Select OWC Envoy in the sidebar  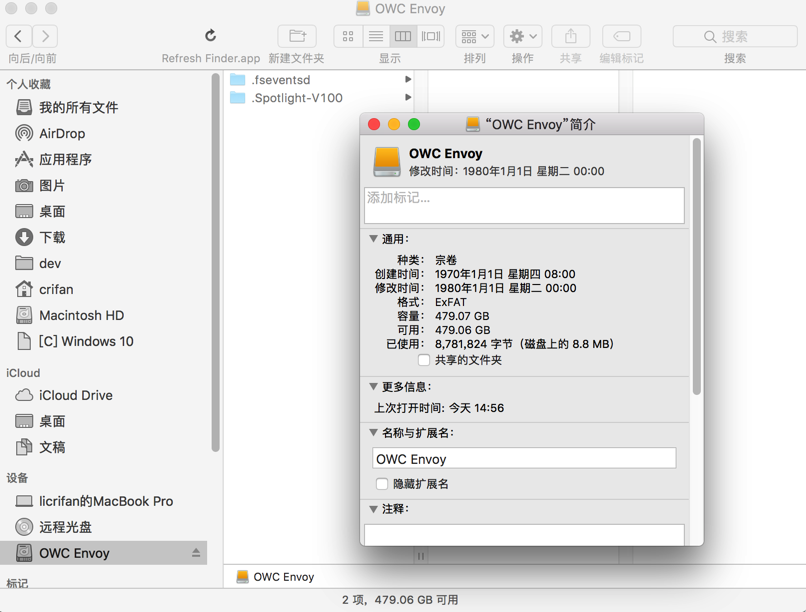click(x=103, y=553)
